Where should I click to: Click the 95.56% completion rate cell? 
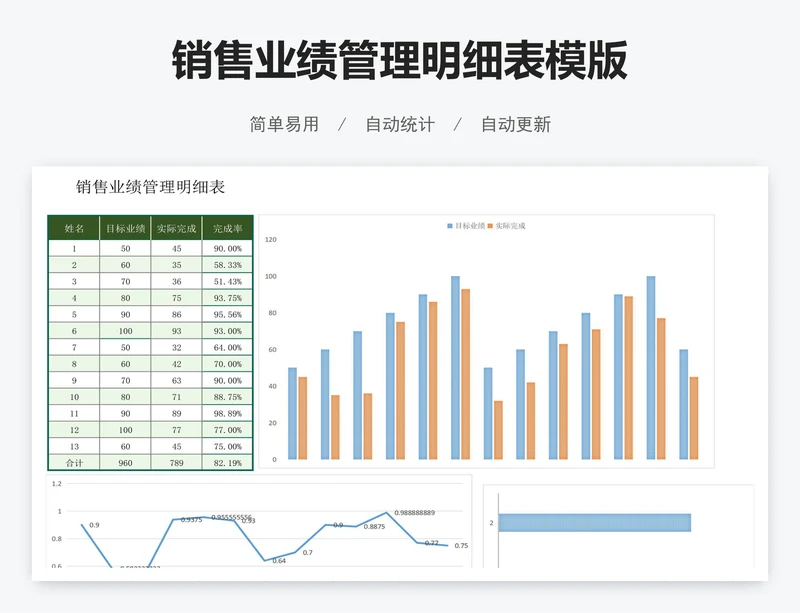click(228, 314)
